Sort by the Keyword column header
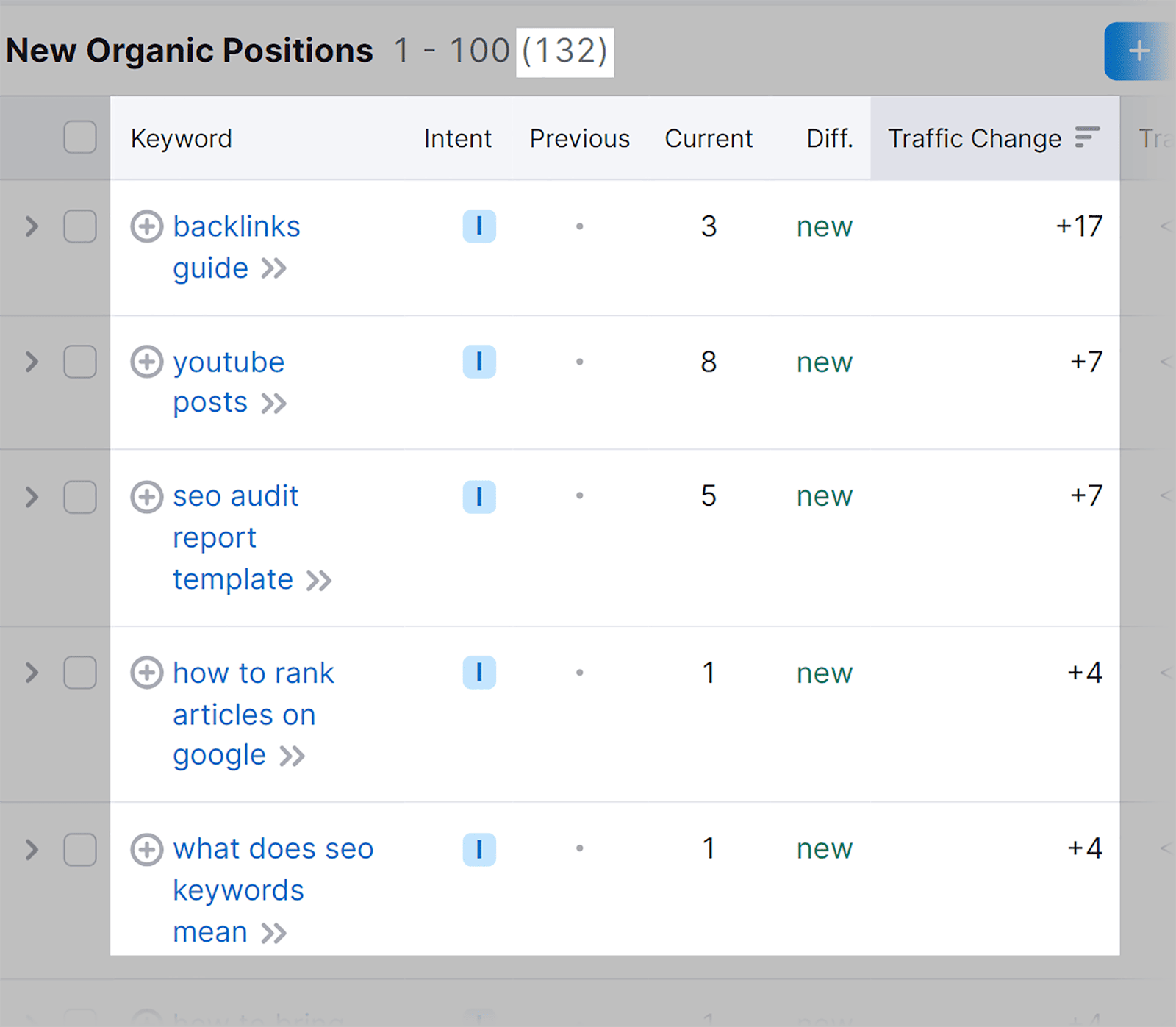This screenshot has height=1027, width=1176. tap(181, 138)
